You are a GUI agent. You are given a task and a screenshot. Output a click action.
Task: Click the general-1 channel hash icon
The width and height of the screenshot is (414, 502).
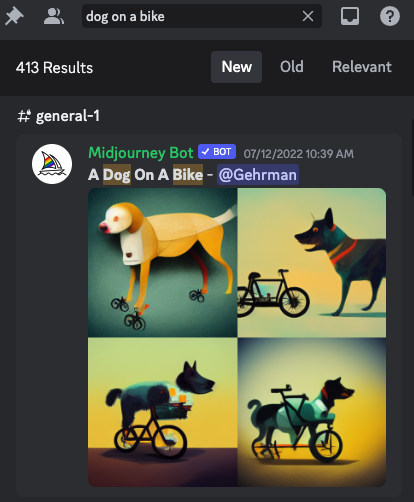click(x=24, y=116)
